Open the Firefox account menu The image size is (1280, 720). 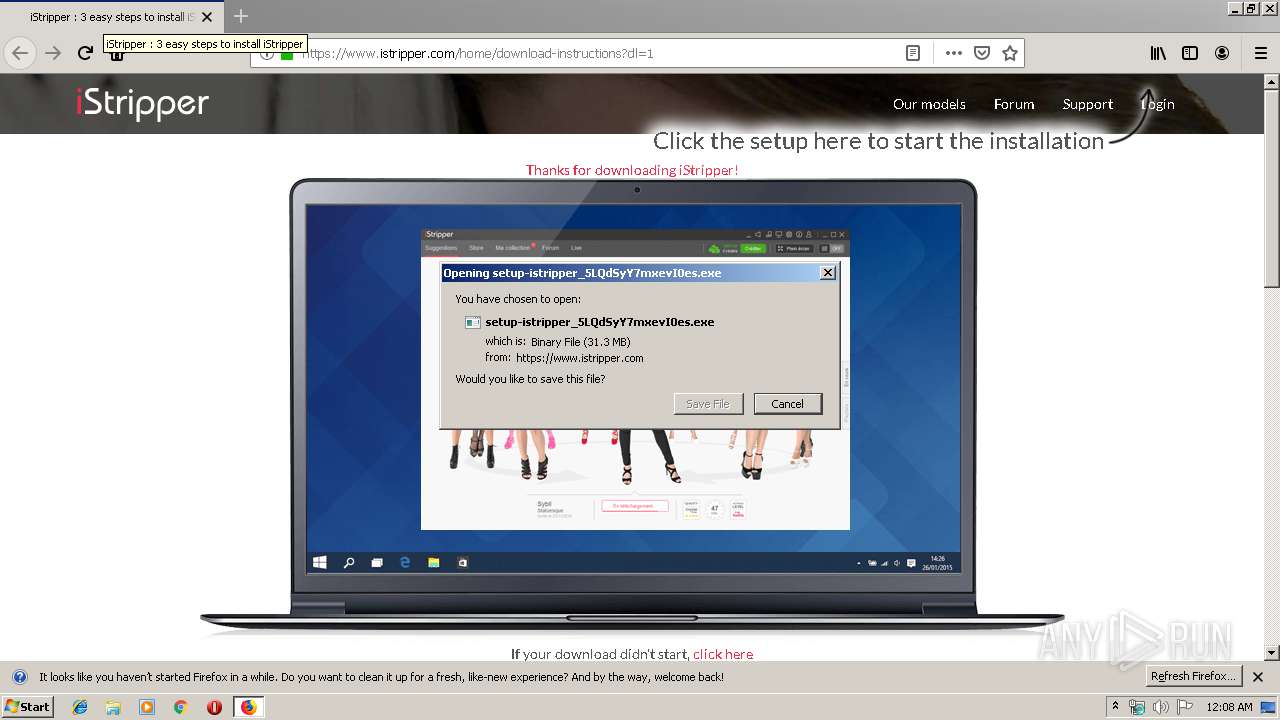tap(1222, 53)
